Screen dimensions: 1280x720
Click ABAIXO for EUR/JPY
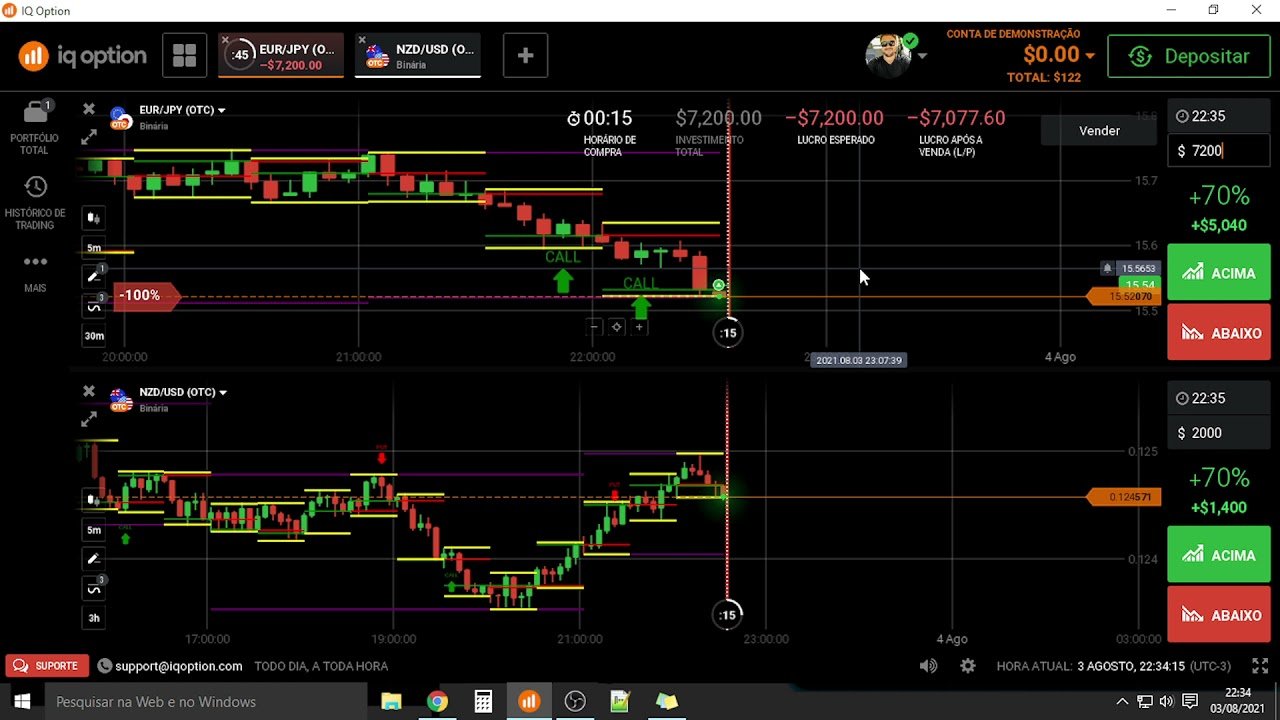(x=1219, y=332)
